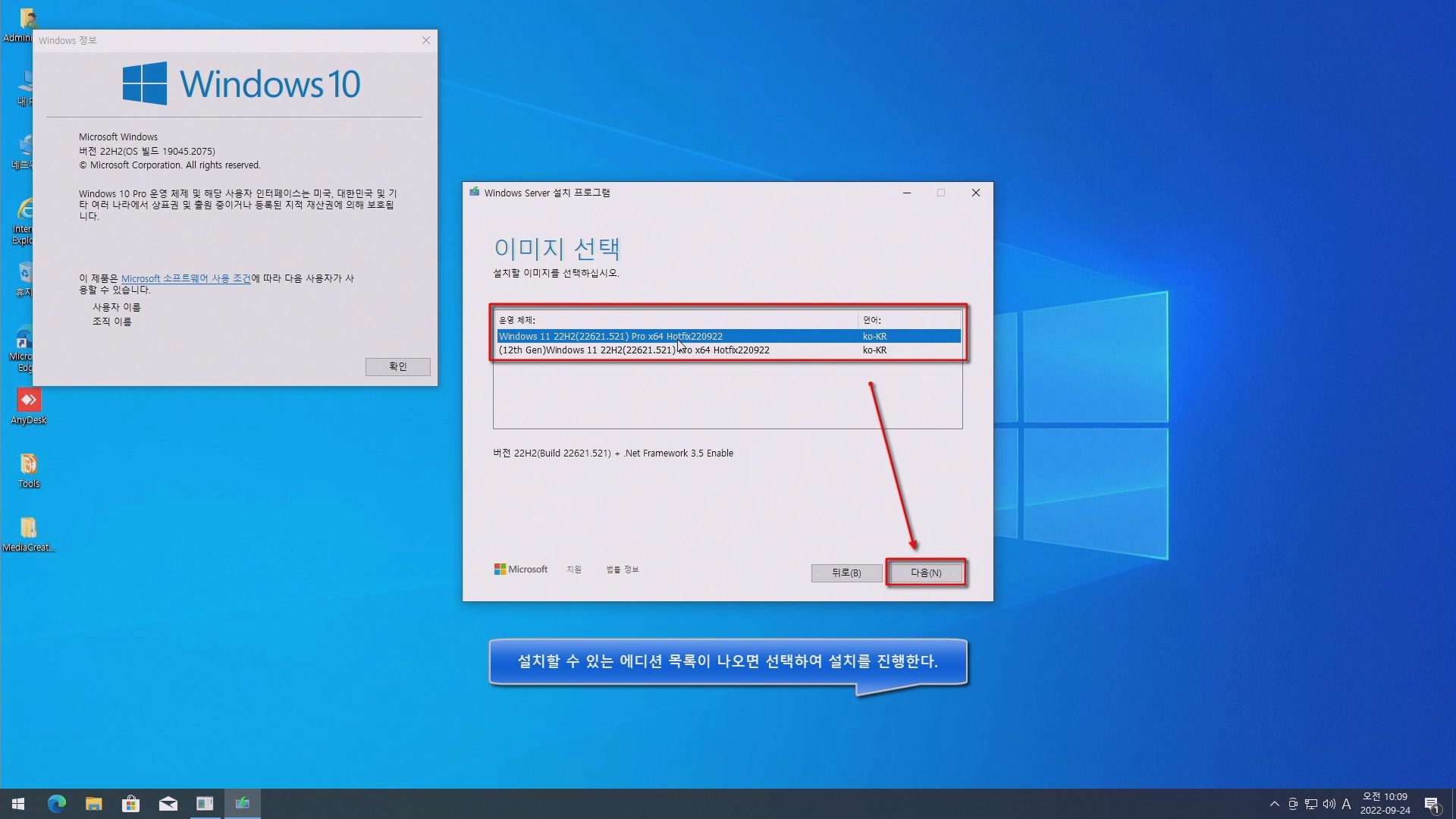
Task: Select the Windows 11 22H2 Pro x64 Hotfix220922 row
Action: tap(729, 336)
